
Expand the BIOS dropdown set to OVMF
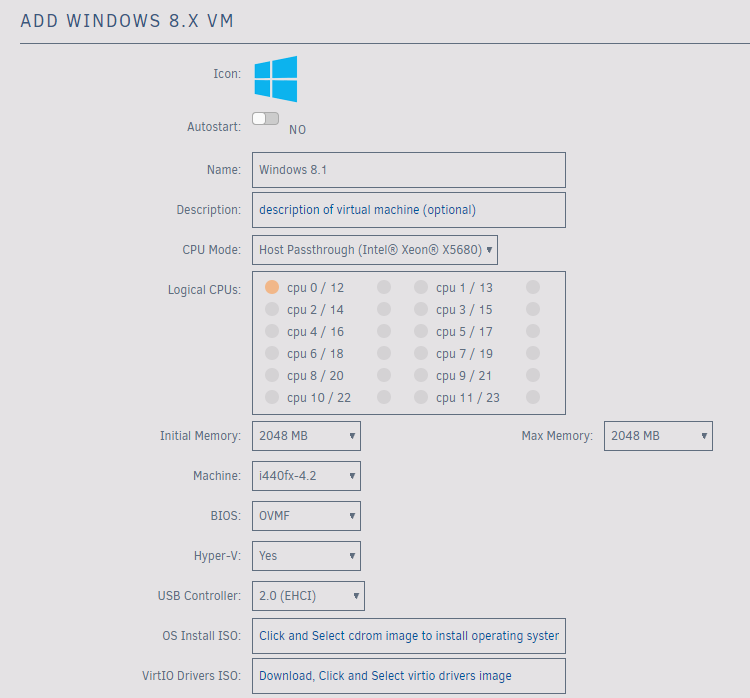click(306, 516)
